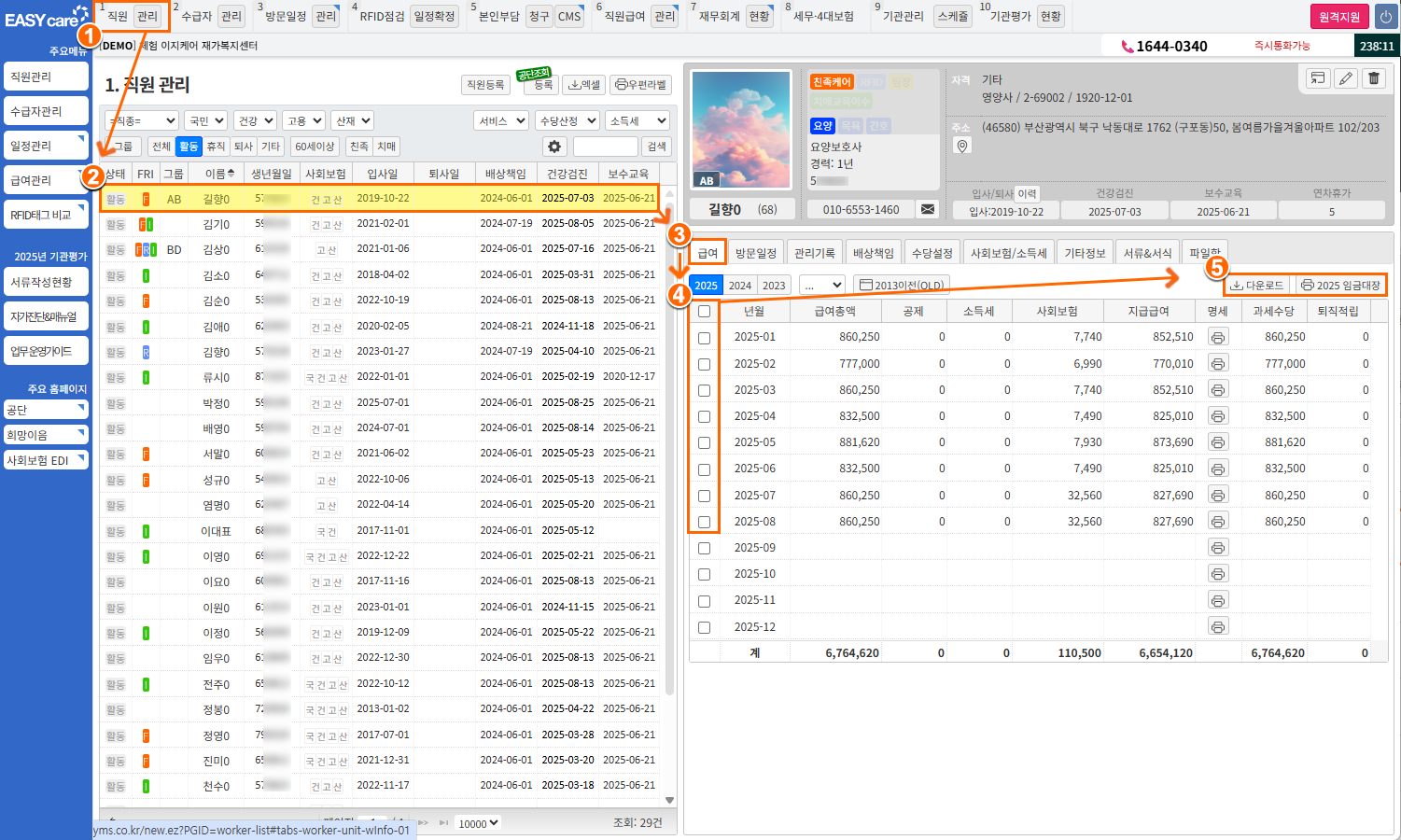This screenshot has width=1401, height=840.
Task: Click the power icon at top right
Action: point(1384,17)
